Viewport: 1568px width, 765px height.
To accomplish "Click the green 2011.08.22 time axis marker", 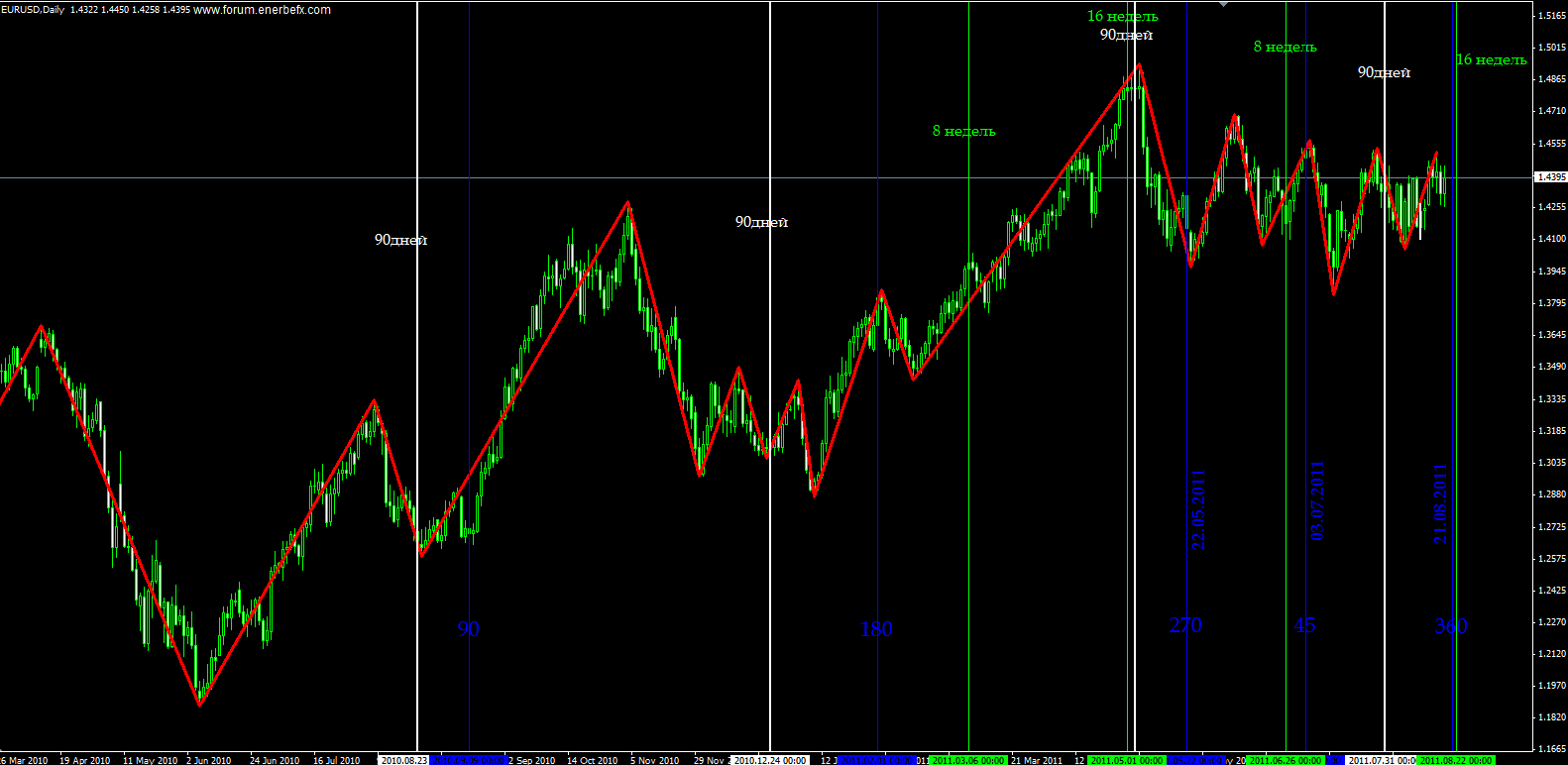I will 1455,760.
